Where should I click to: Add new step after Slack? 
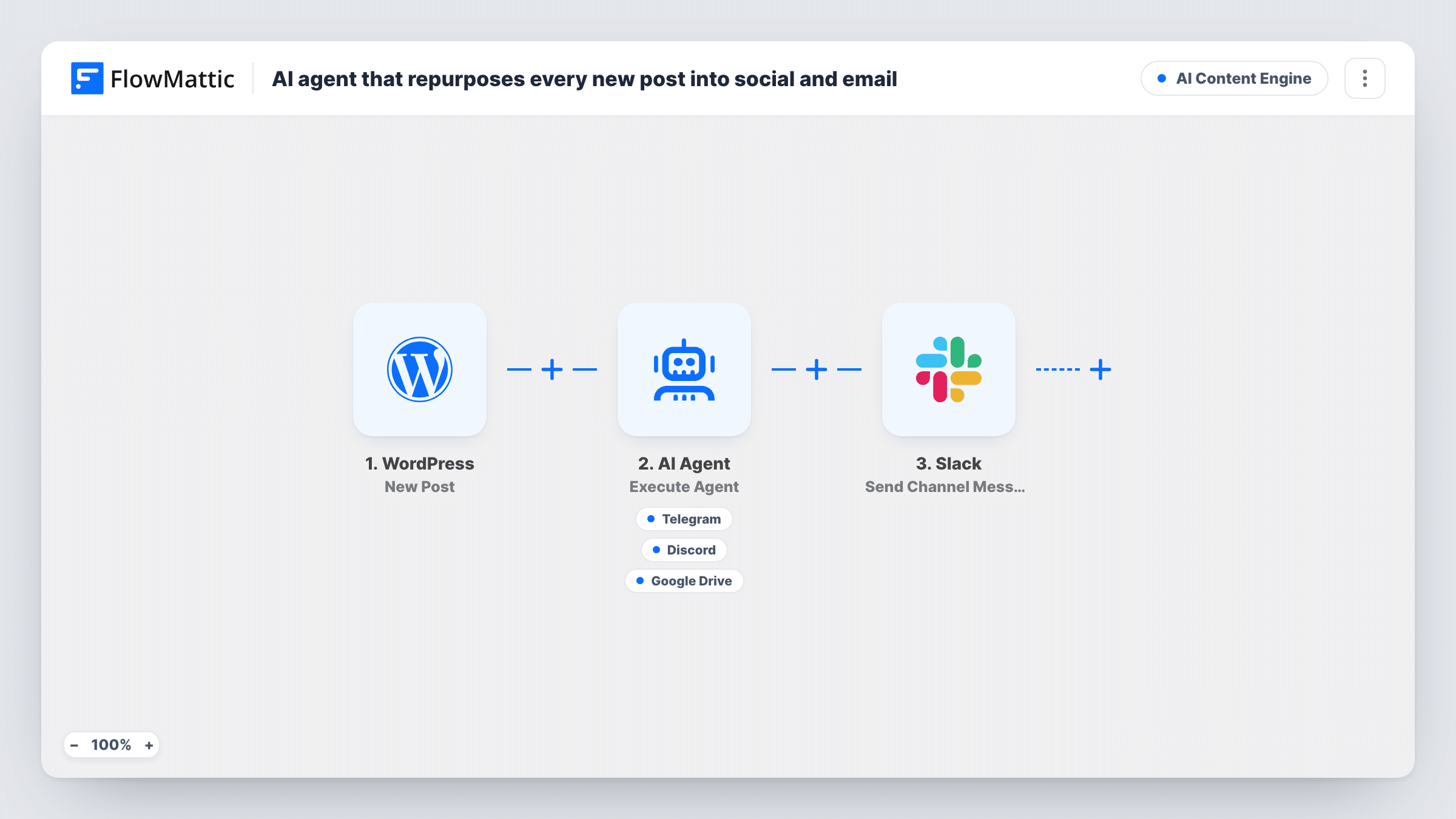point(1100,369)
